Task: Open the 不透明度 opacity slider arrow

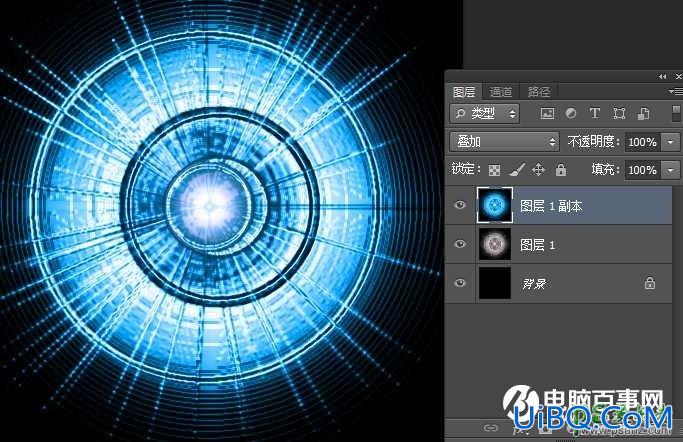Action: [x=670, y=142]
